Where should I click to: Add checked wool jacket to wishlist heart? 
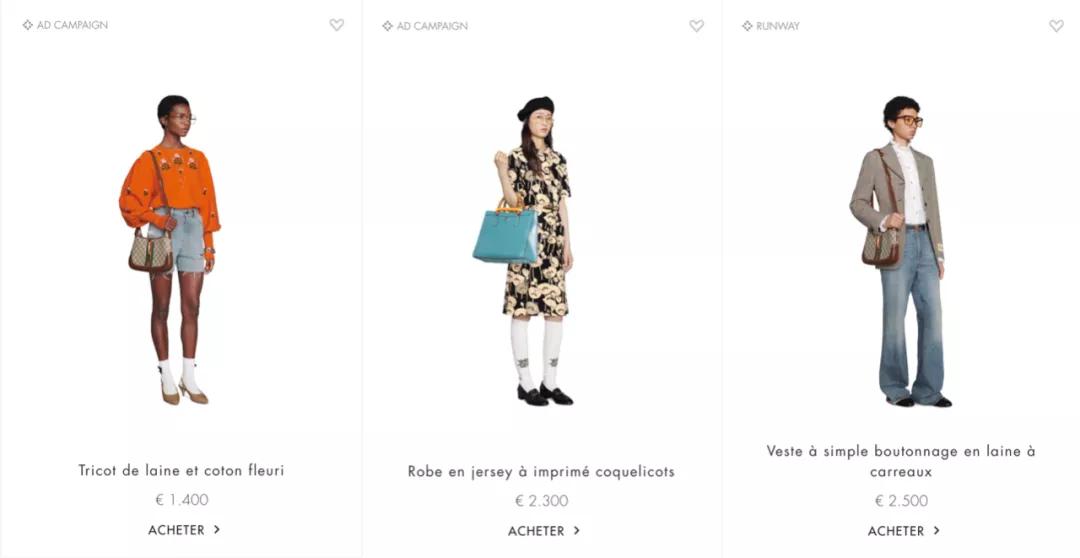[1056, 25]
